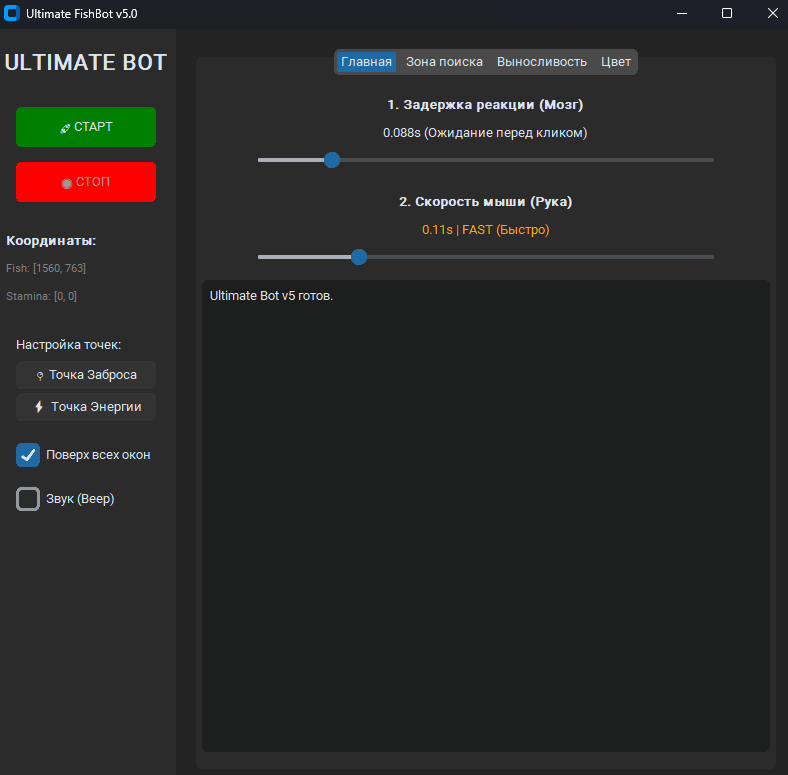Viewport: 788px width, 775px height.
Task: Click the Ultimate FishBot app icon in title bar
Action: pos(12,13)
